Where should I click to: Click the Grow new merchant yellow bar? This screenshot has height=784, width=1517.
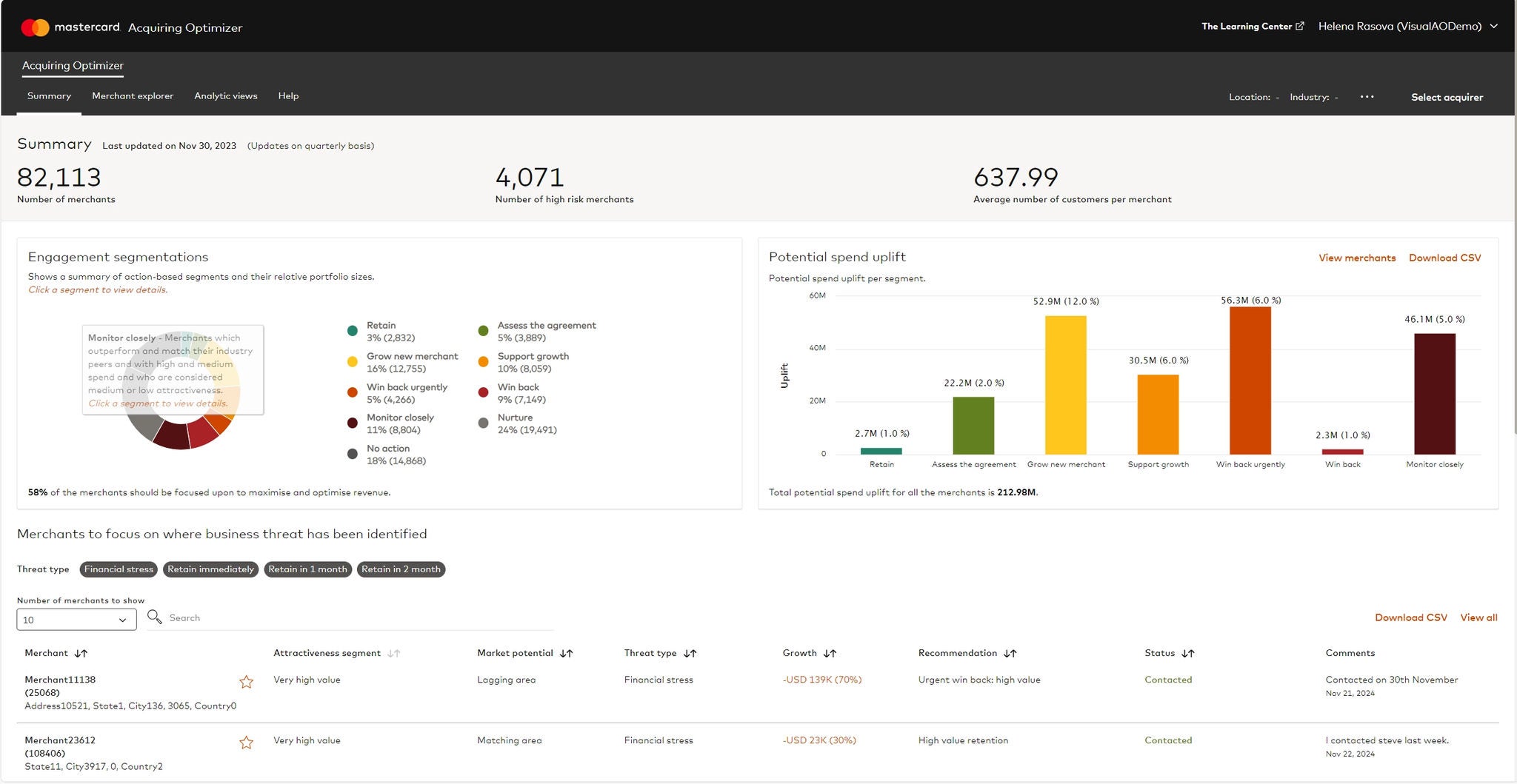click(1065, 385)
